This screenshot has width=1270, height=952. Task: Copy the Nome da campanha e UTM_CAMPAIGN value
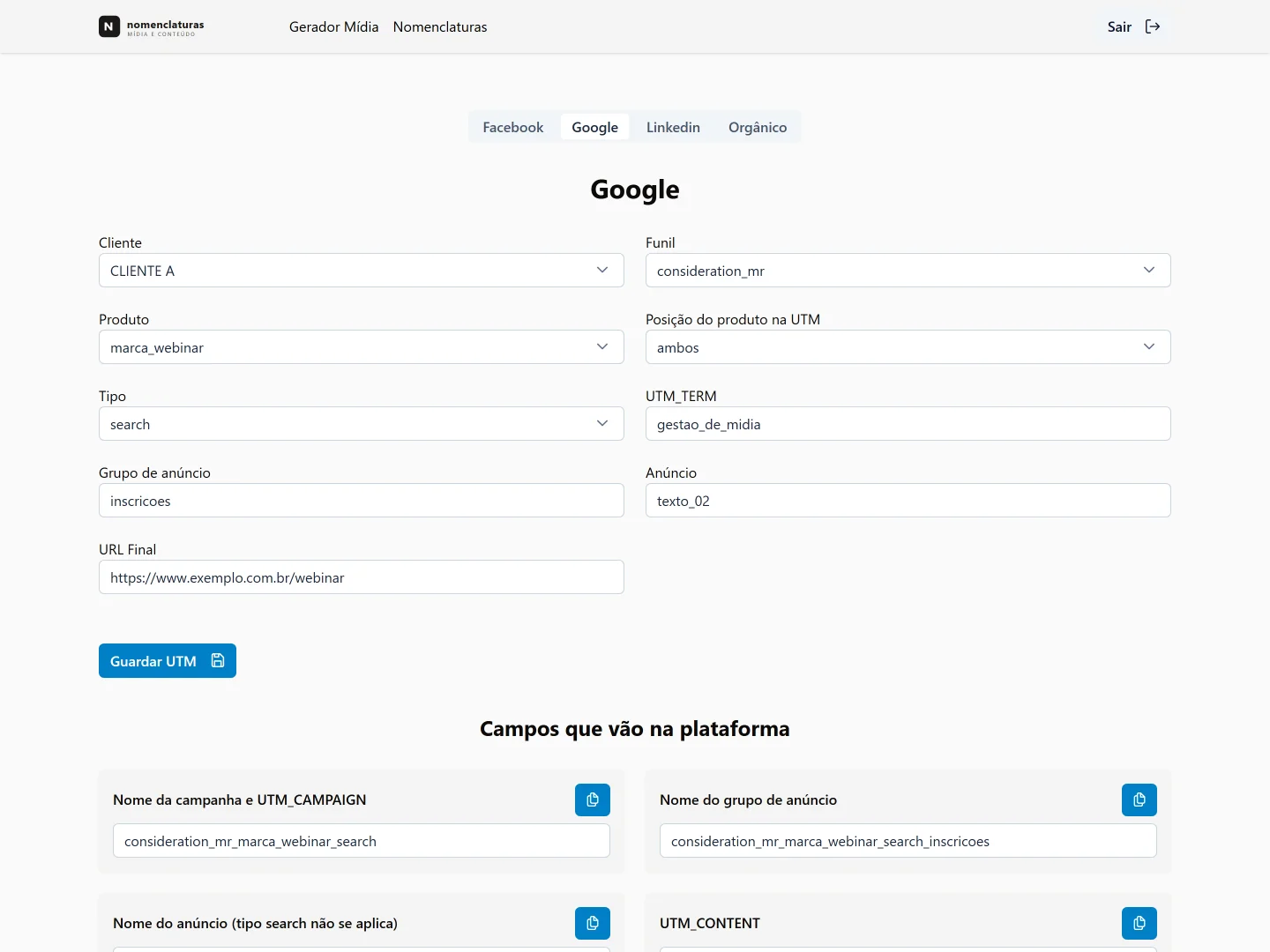point(593,800)
